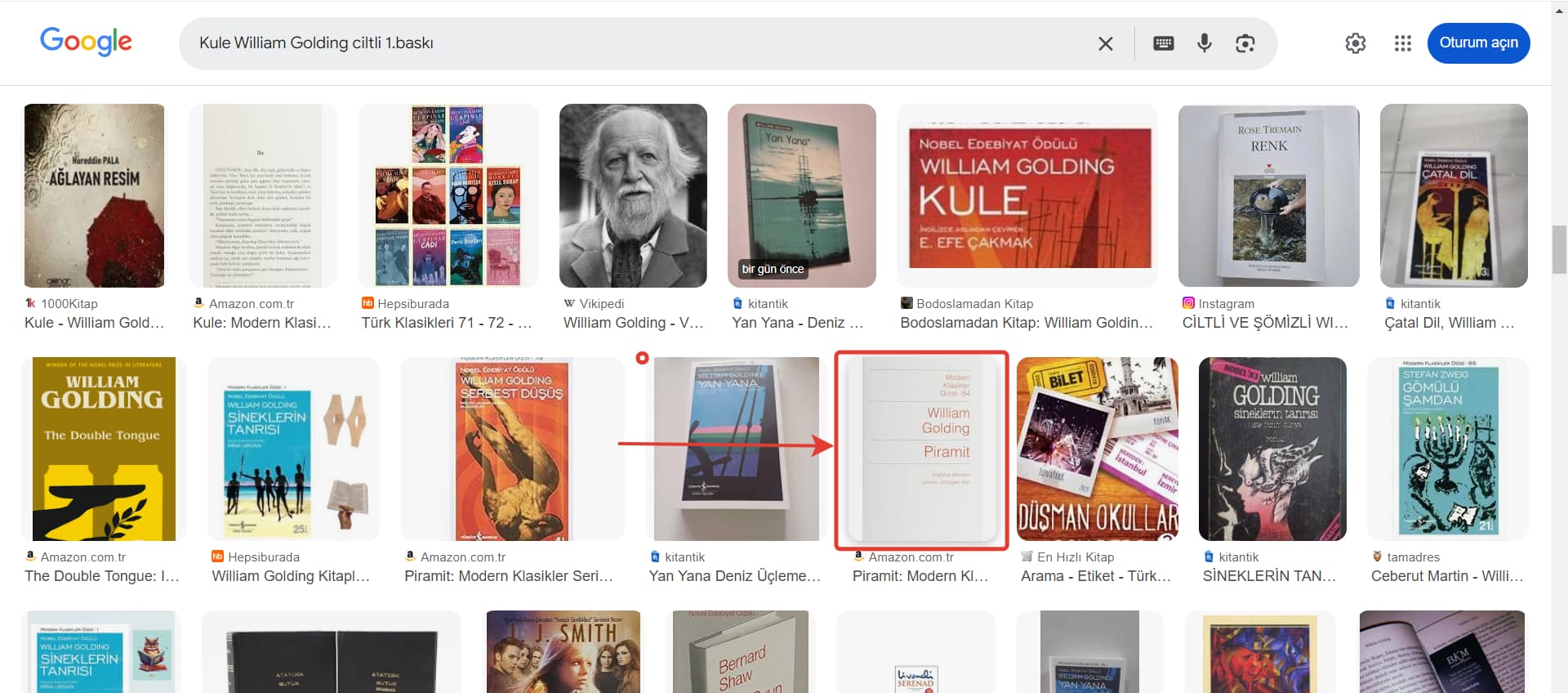This screenshot has width=1568, height=693.
Task: Open the red KULE book cover image
Action: (x=1027, y=195)
